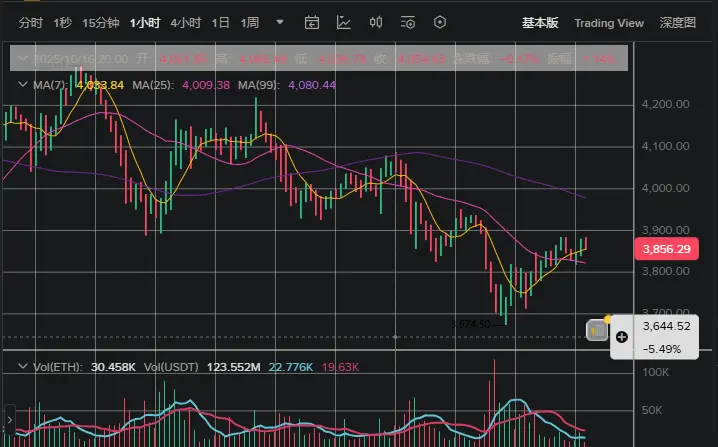The image size is (718, 447).
Task: Click the Vol(ETH) value 30.458K
Action: 113,367
